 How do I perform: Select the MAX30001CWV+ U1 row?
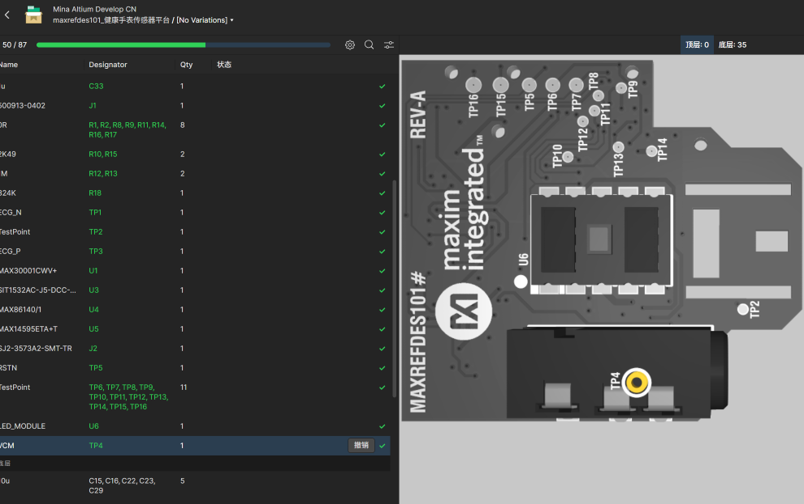(195, 271)
